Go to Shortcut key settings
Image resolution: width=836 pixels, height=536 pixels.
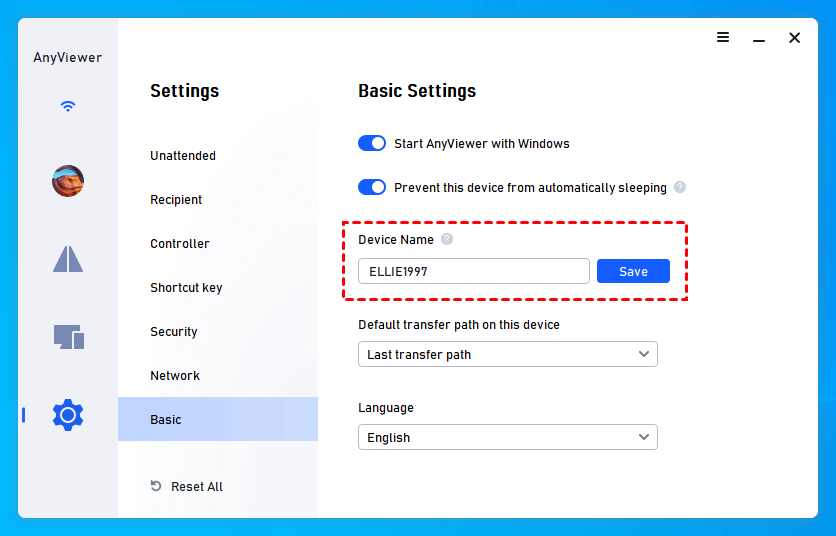tap(186, 287)
